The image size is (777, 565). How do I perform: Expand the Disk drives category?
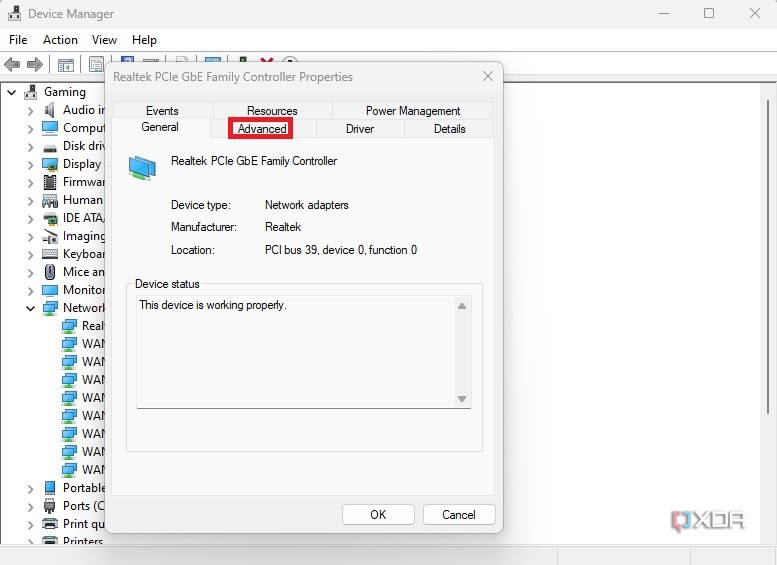(x=31, y=147)
